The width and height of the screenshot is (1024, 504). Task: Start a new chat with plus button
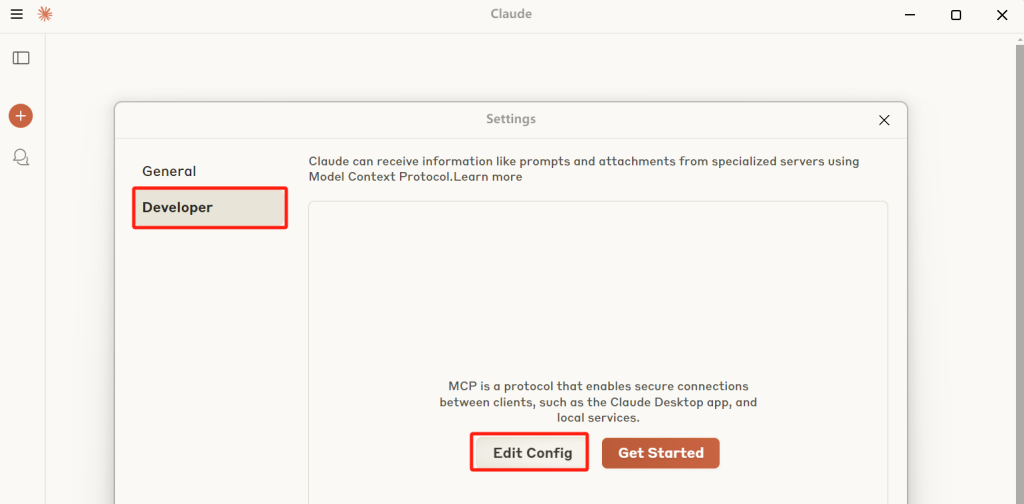pos(21,116)
